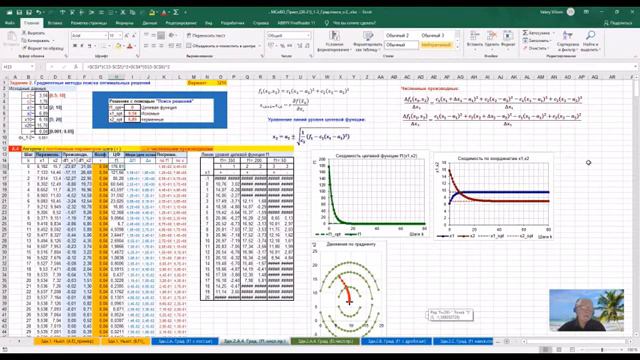Increase font size with the larger A icon

click(x=127, y=36)
